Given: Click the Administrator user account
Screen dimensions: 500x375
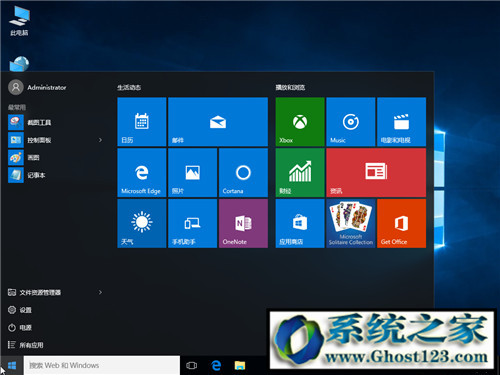Looking at the screenshot, I should [x=37, y=87].
